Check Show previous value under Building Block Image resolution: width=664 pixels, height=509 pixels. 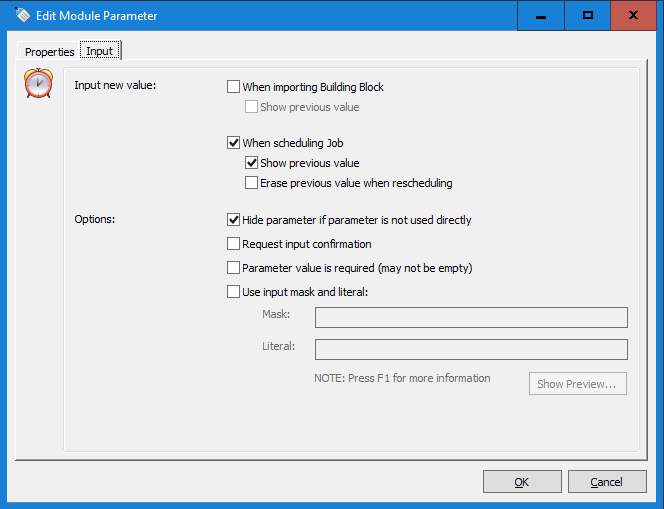coord(251,107)
